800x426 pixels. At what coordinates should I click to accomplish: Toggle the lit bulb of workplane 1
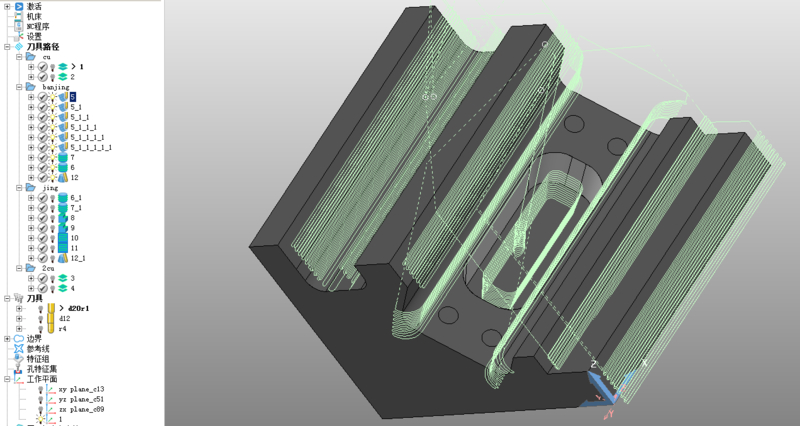pyautogui.click(x=41, y=419)
